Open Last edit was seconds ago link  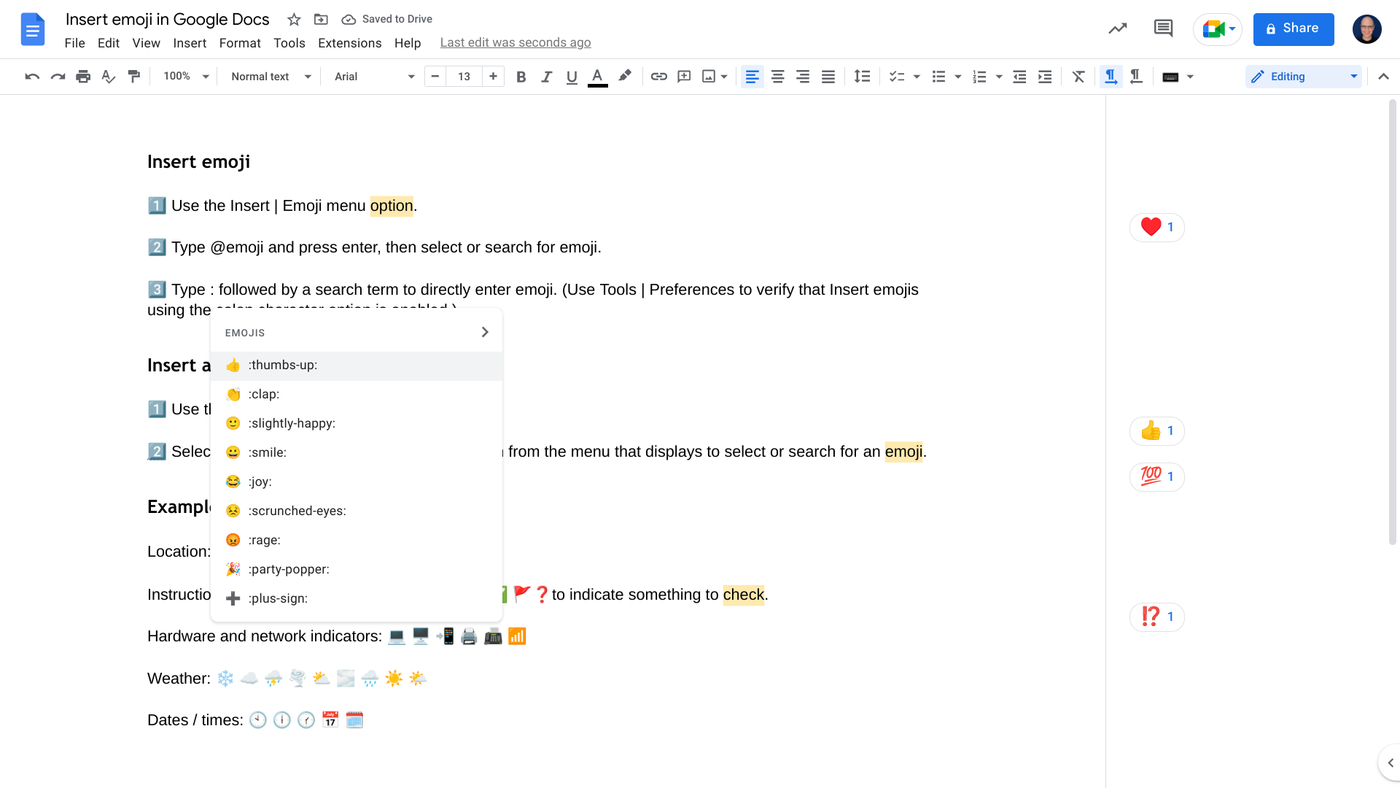515,42
